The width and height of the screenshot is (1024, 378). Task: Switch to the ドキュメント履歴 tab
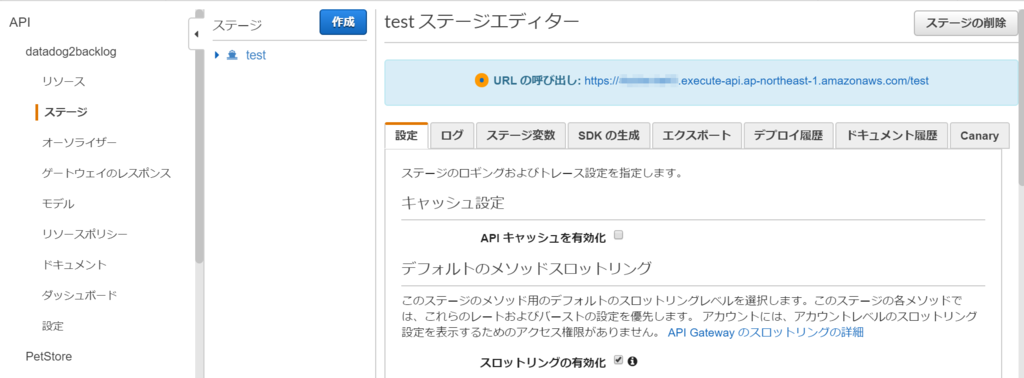pos(891,136)
